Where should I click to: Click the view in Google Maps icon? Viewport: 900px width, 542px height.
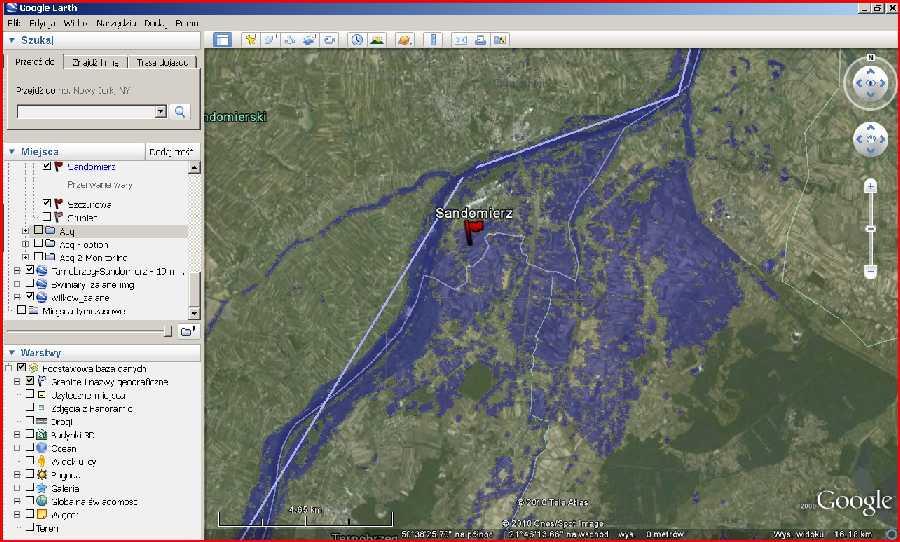[501, 40]
